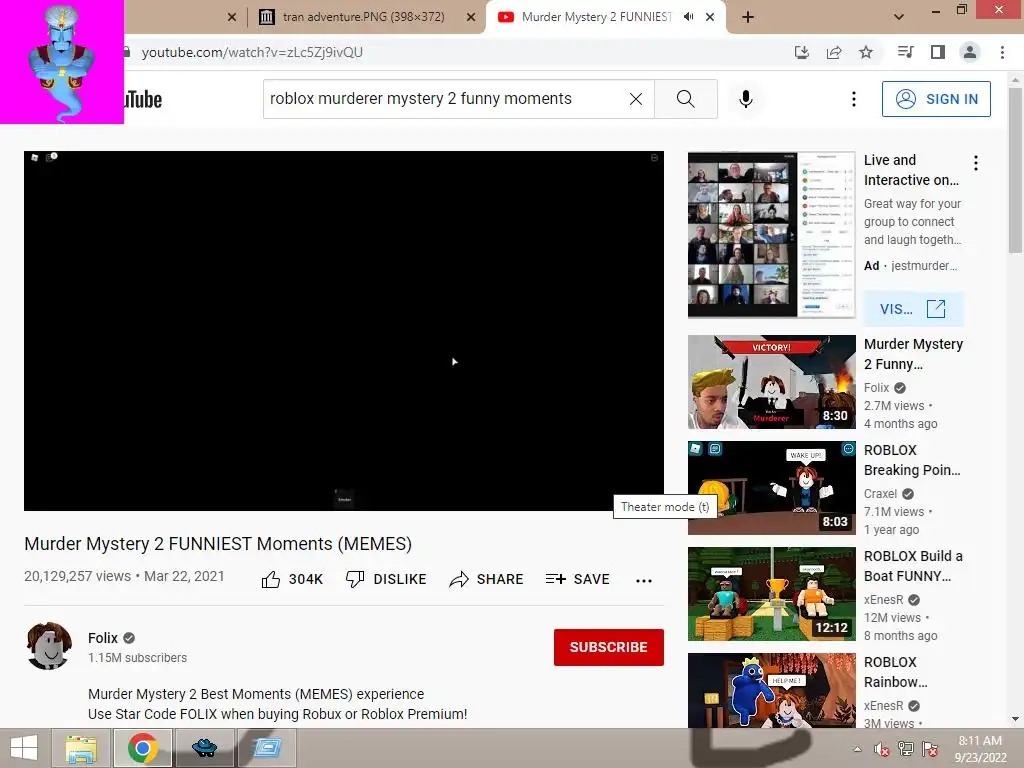Open the network tray icon
Screen dimensions: 1024x768
(906, 749)
